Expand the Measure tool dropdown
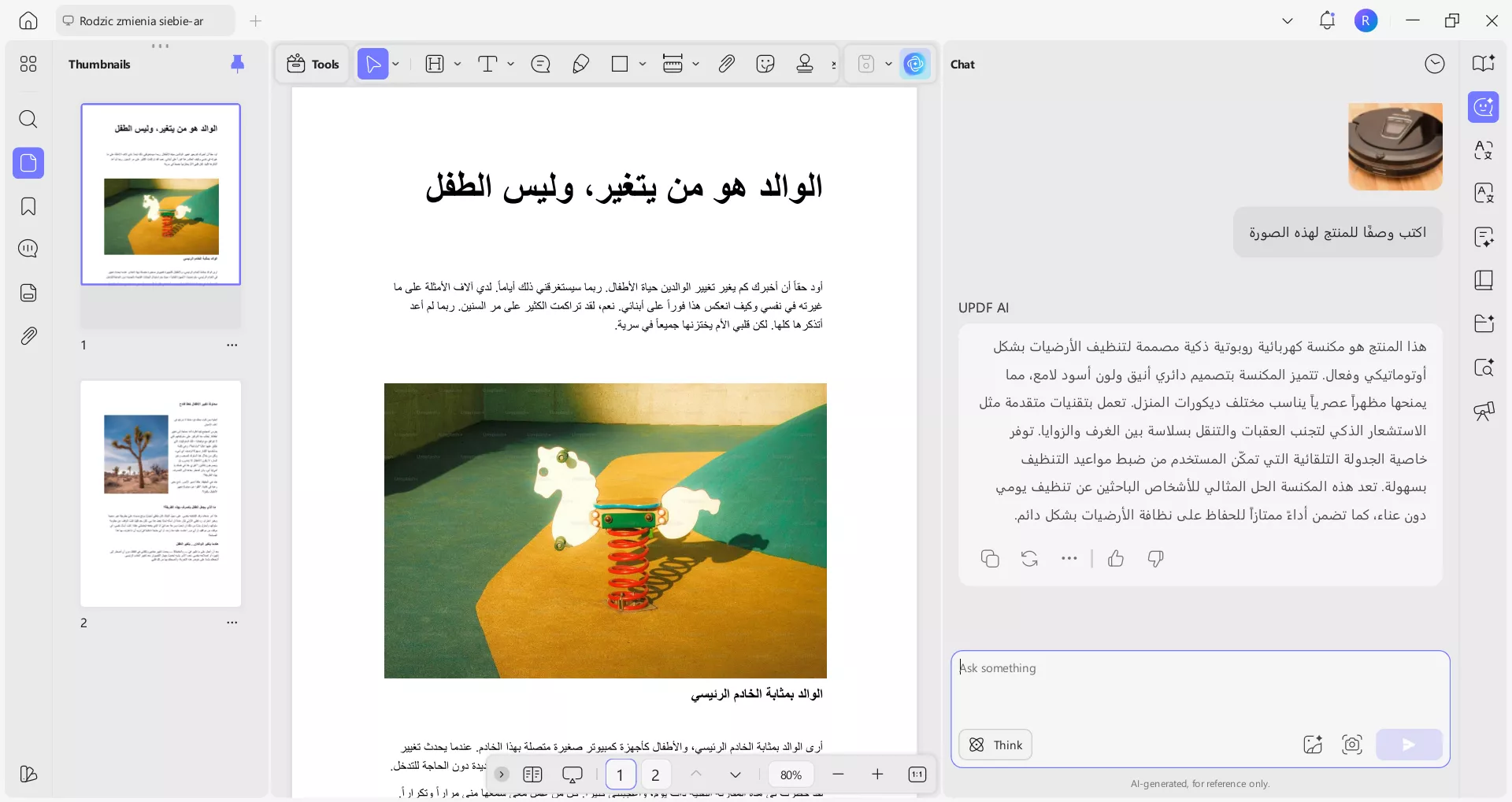Screen dimensions: 1512x802 tap(697, 64)
